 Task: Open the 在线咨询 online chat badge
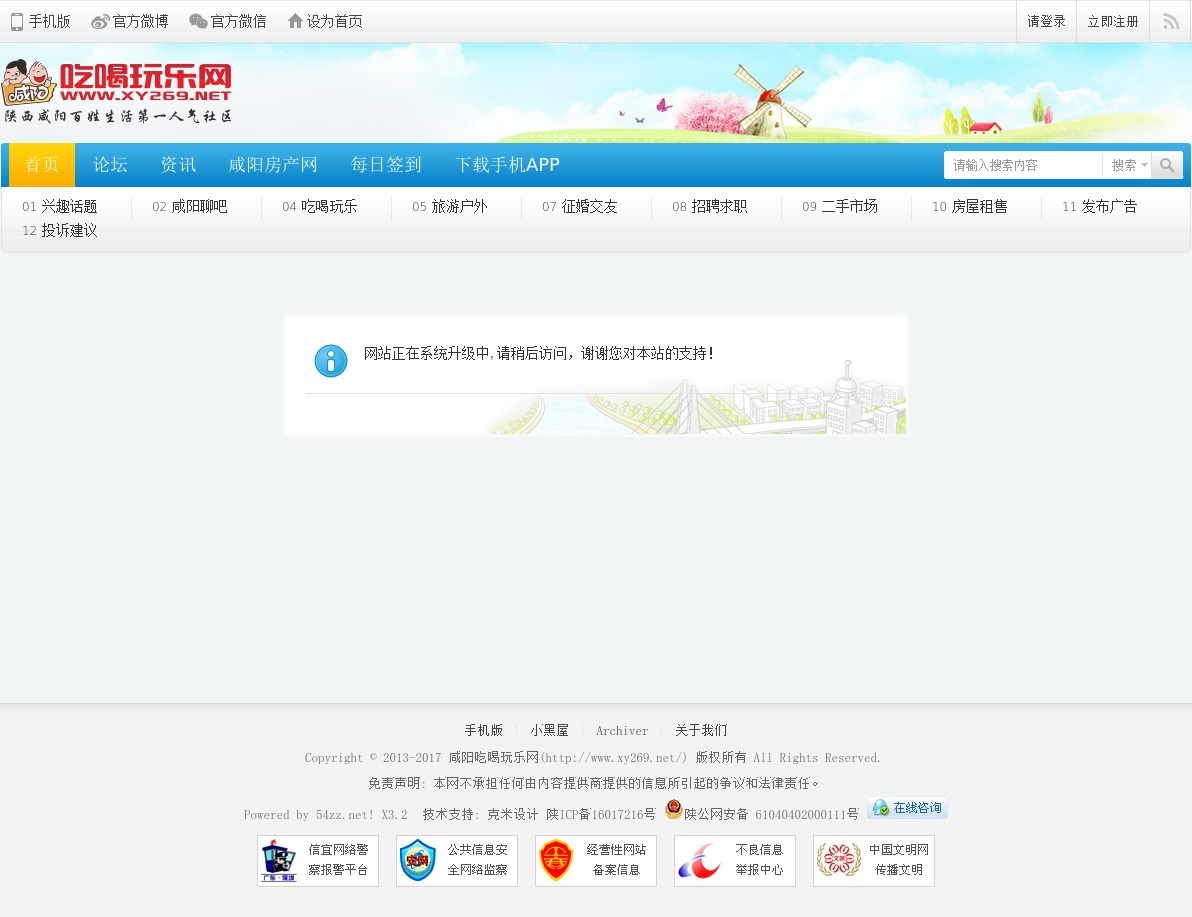907,808
